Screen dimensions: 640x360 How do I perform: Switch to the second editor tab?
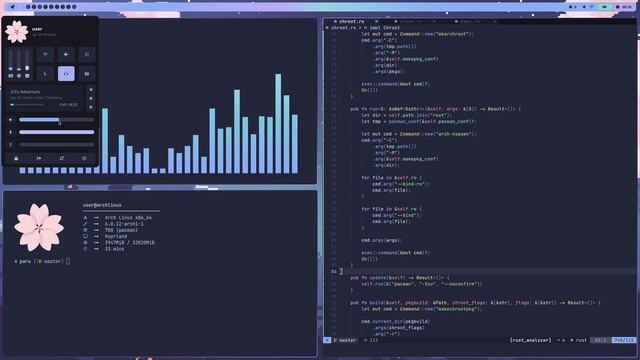[x=411, y=21]
